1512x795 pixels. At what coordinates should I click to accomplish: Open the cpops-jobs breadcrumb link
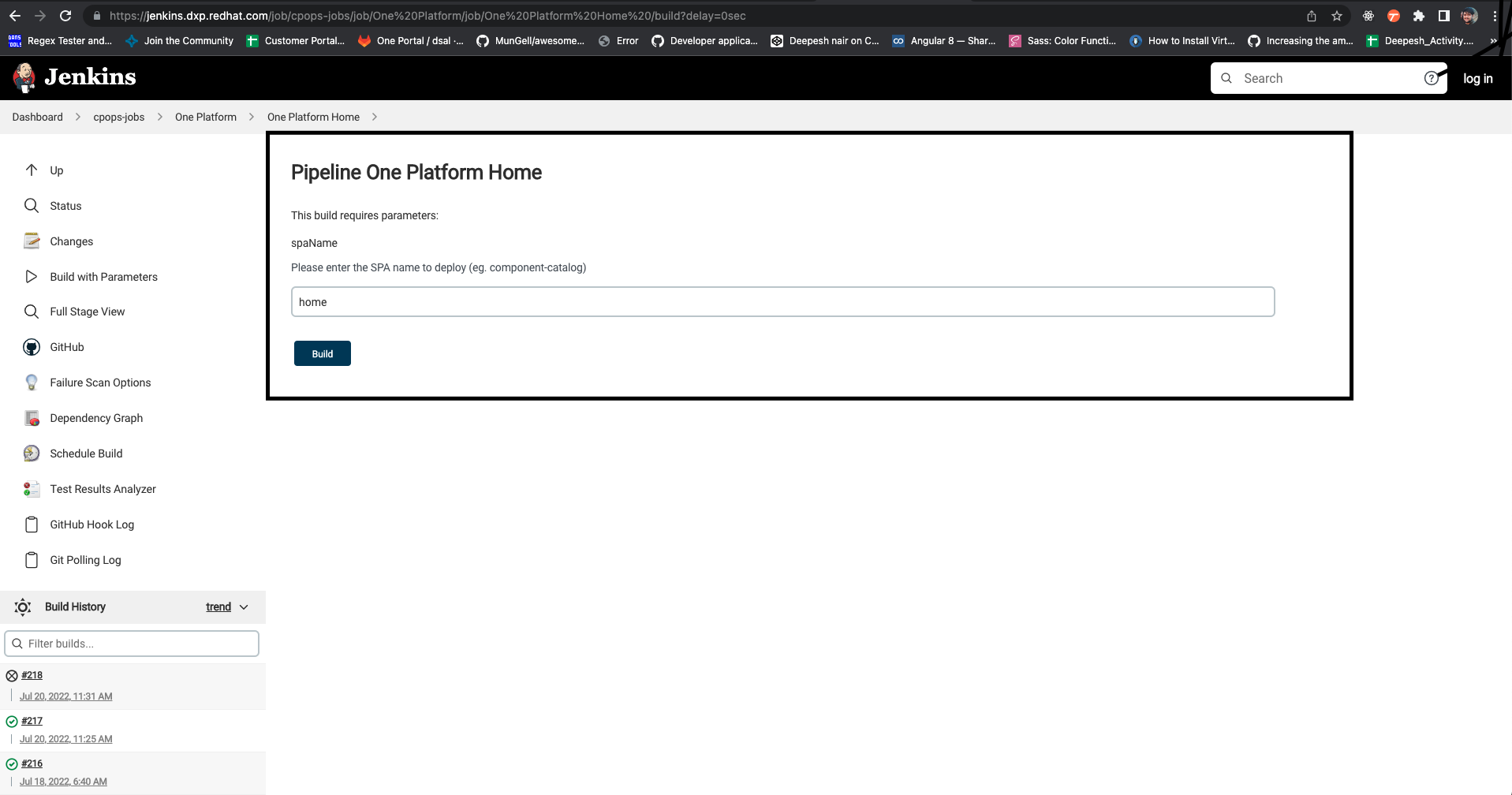119,117
